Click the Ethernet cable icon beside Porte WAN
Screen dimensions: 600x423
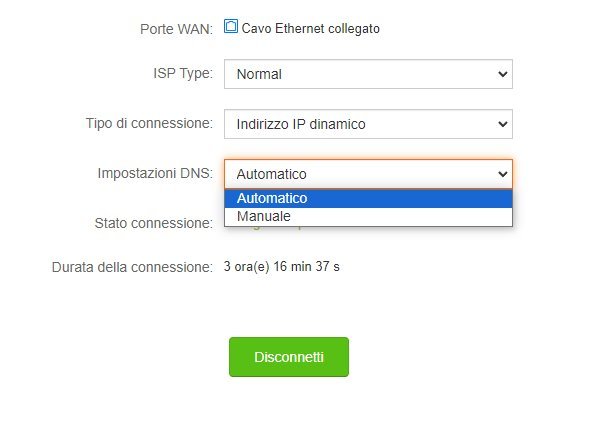(x=231, y=27)
